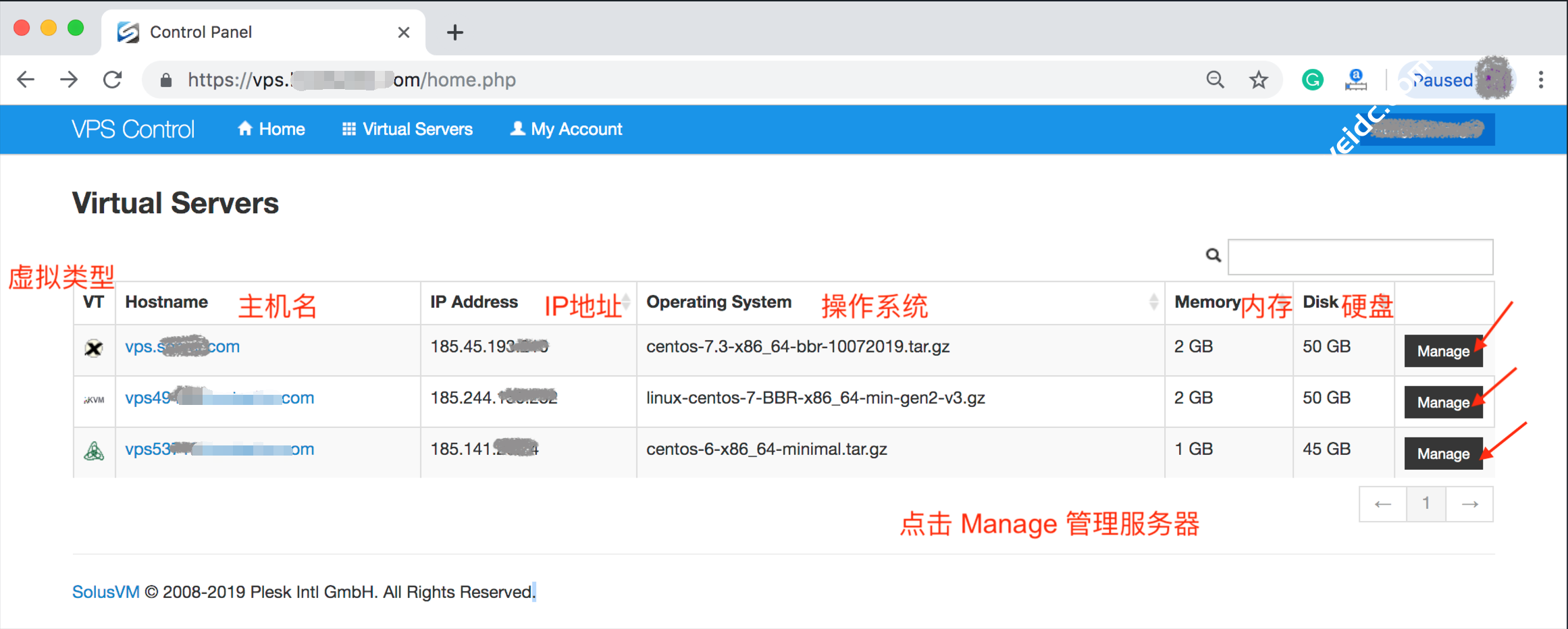The image size is (1568, 629).
Task: Click the green Grammarly extension icon
Action: (x=1312, y=80)
